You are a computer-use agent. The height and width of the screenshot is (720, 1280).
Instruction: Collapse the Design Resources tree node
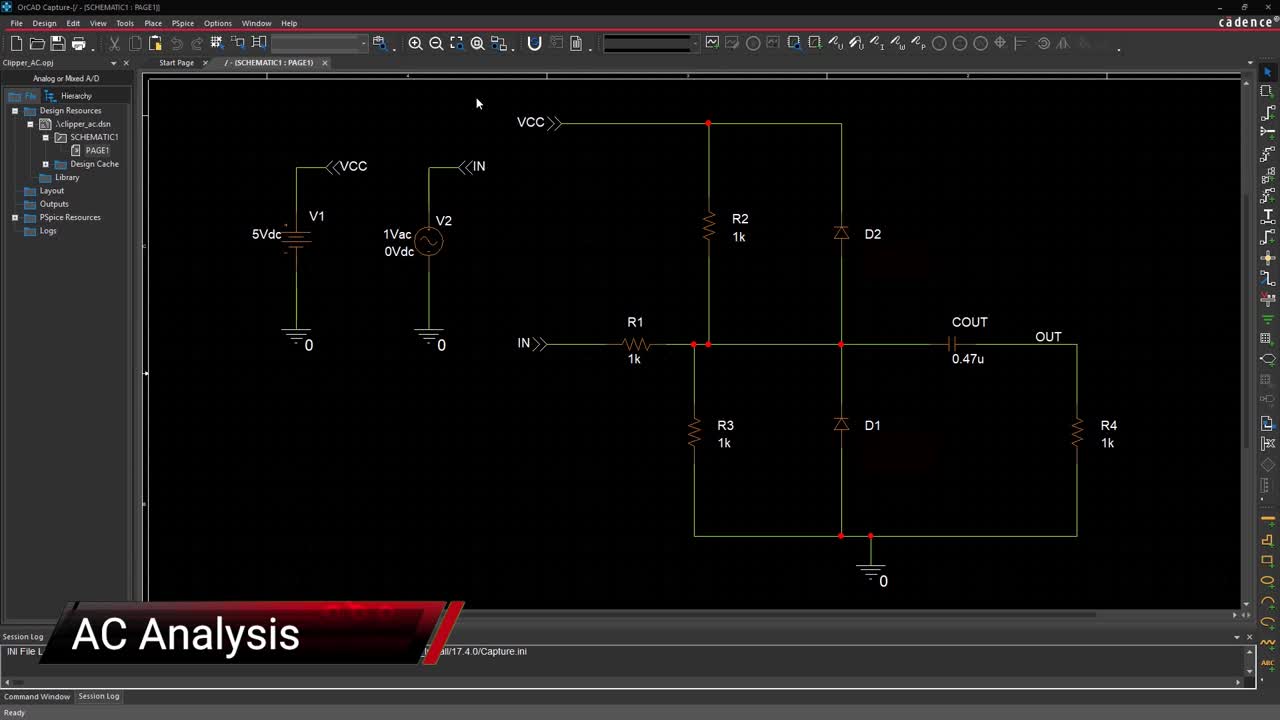15,111
